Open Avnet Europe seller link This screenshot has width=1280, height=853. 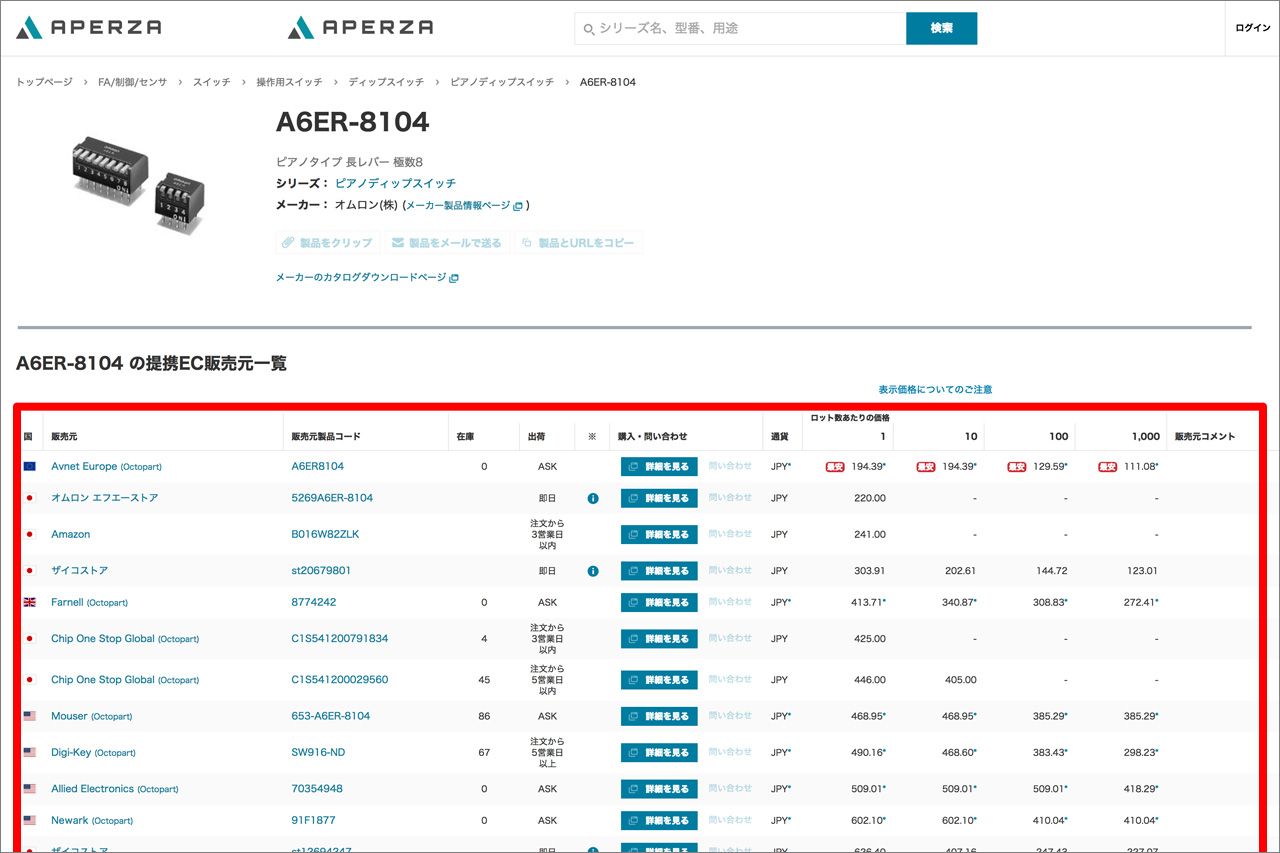(x=106, y=466)
